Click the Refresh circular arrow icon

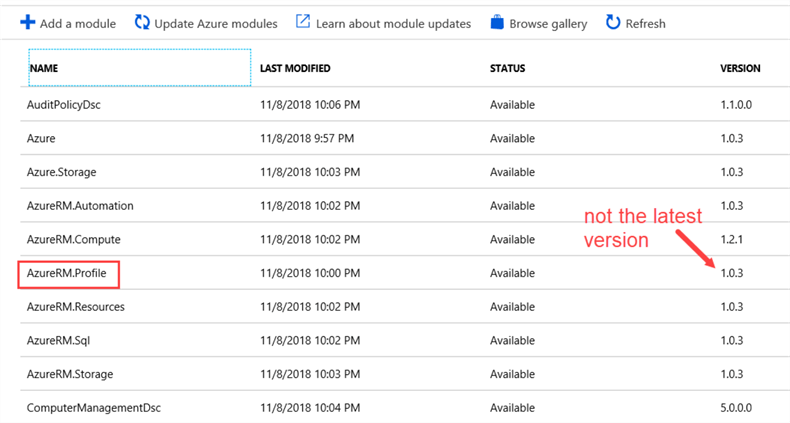[x=613, y=22]
